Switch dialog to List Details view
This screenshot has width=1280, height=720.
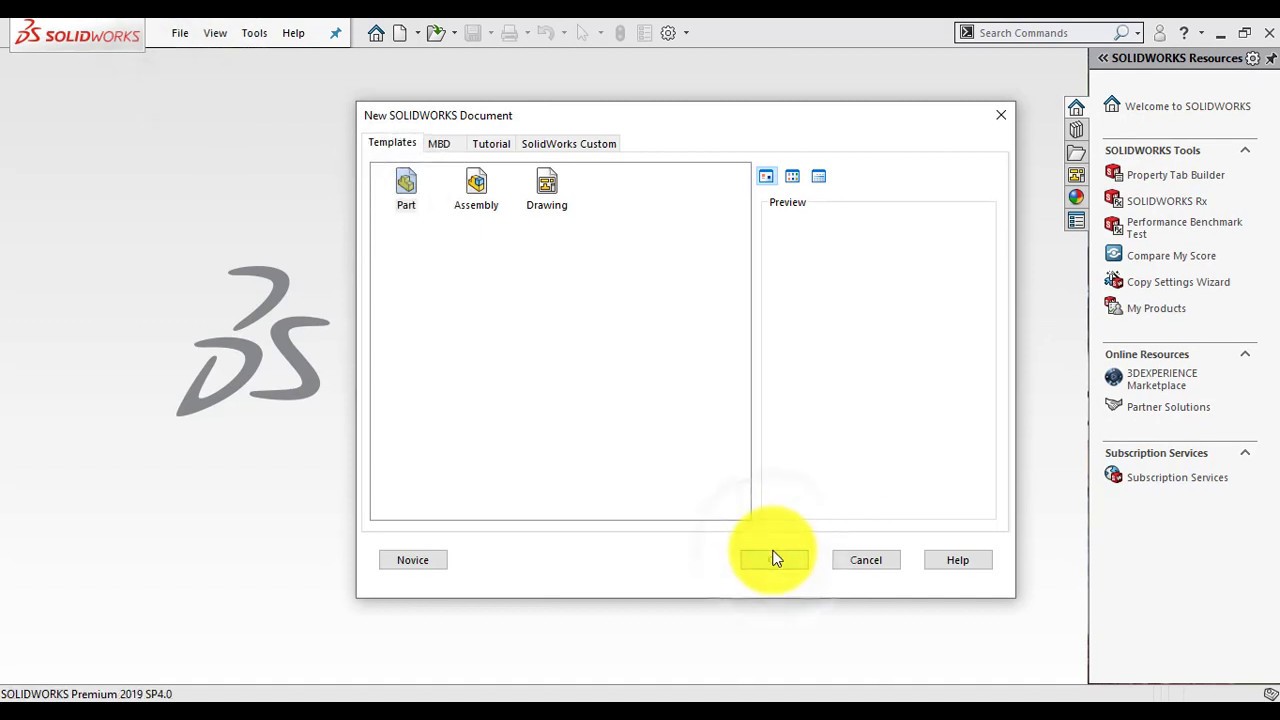[819, 176]
